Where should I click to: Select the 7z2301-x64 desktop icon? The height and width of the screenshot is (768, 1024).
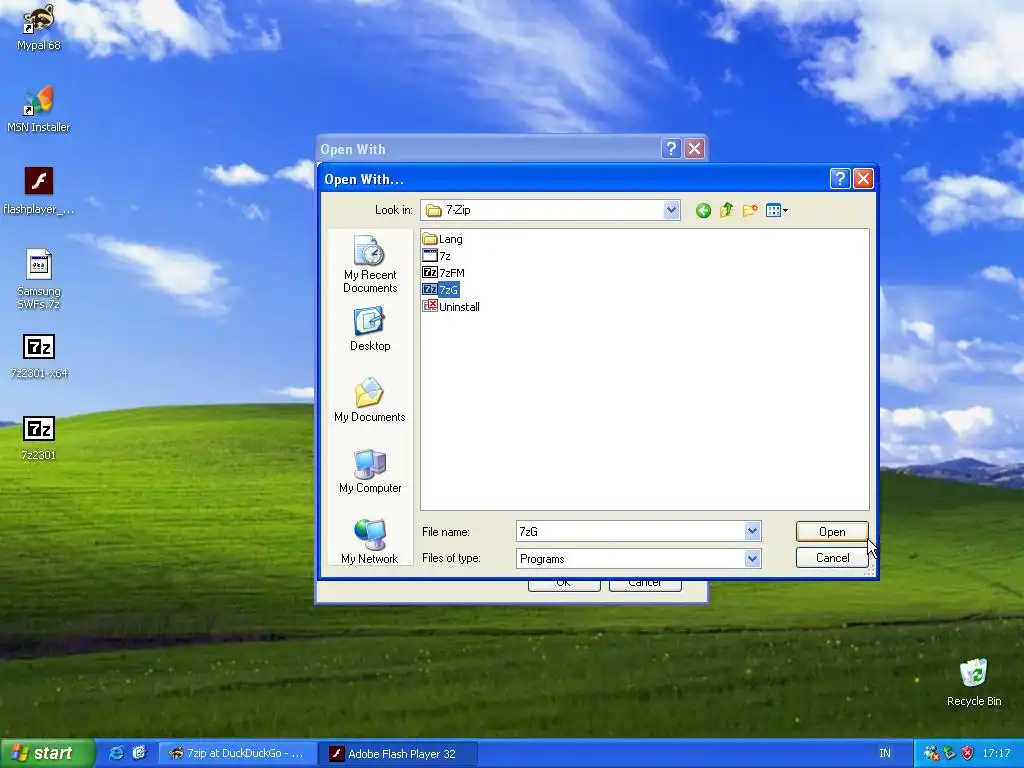pyautogui.click(x=39, y=356)
